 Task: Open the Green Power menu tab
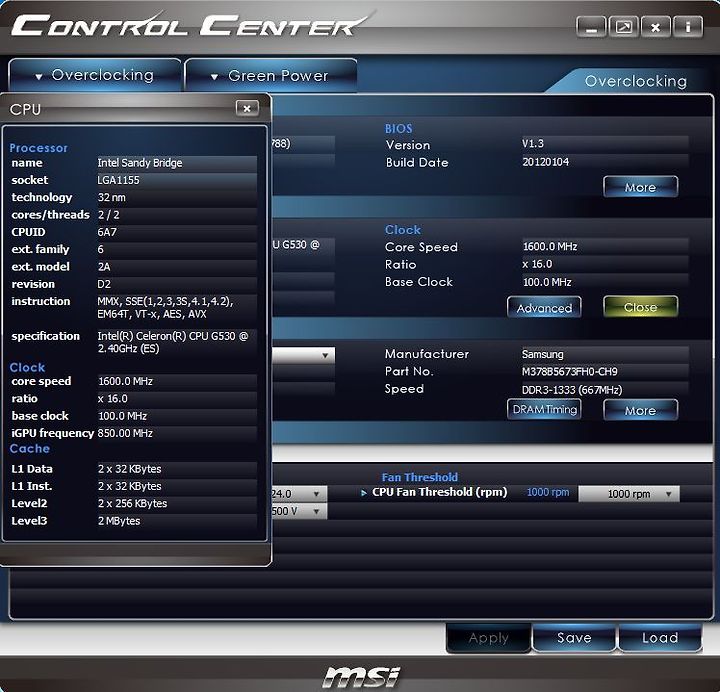(271, 75)
